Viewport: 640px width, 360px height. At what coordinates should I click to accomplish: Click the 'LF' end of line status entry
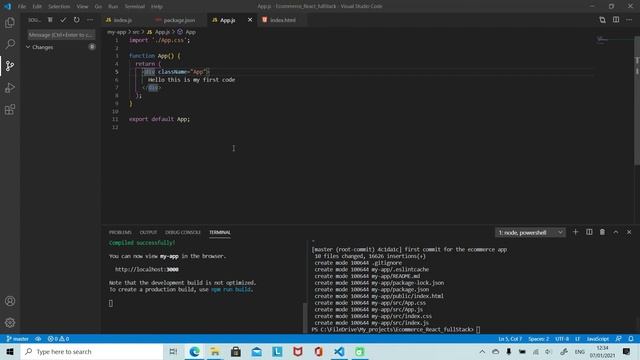(578, 339)
